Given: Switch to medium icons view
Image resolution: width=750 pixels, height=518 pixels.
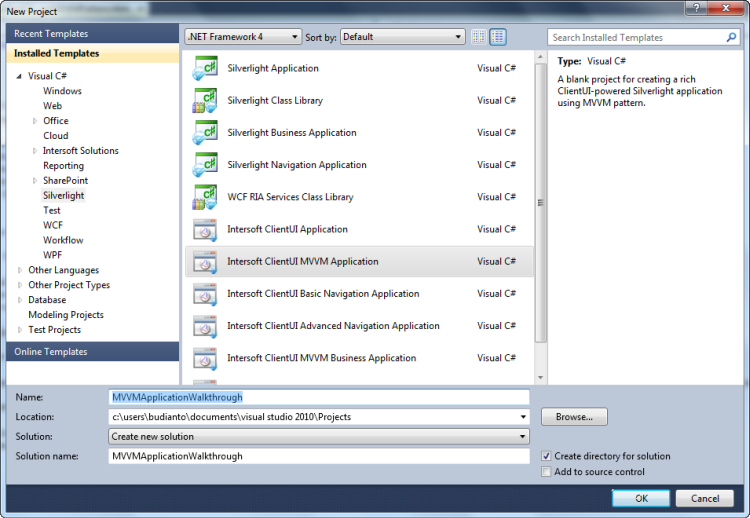Looking at the screenshot, I should pyautogui.click(x=498, y=37).
